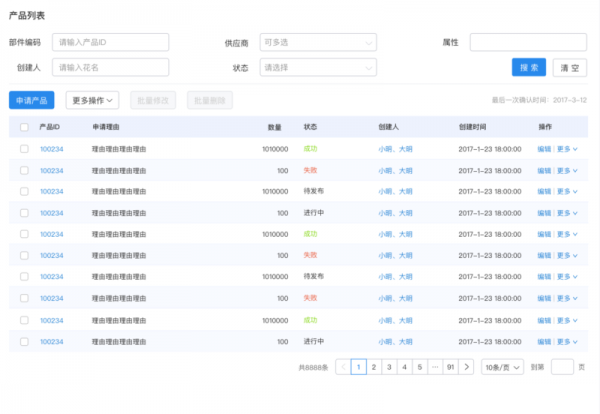Click the ellipsis to jump pages forward
This screenshot has height=414, width=600.
click(435, 367)
